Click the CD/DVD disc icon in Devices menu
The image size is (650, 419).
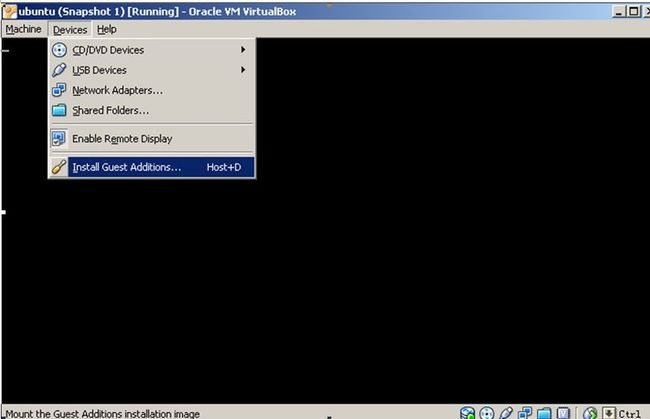point(59,50)
